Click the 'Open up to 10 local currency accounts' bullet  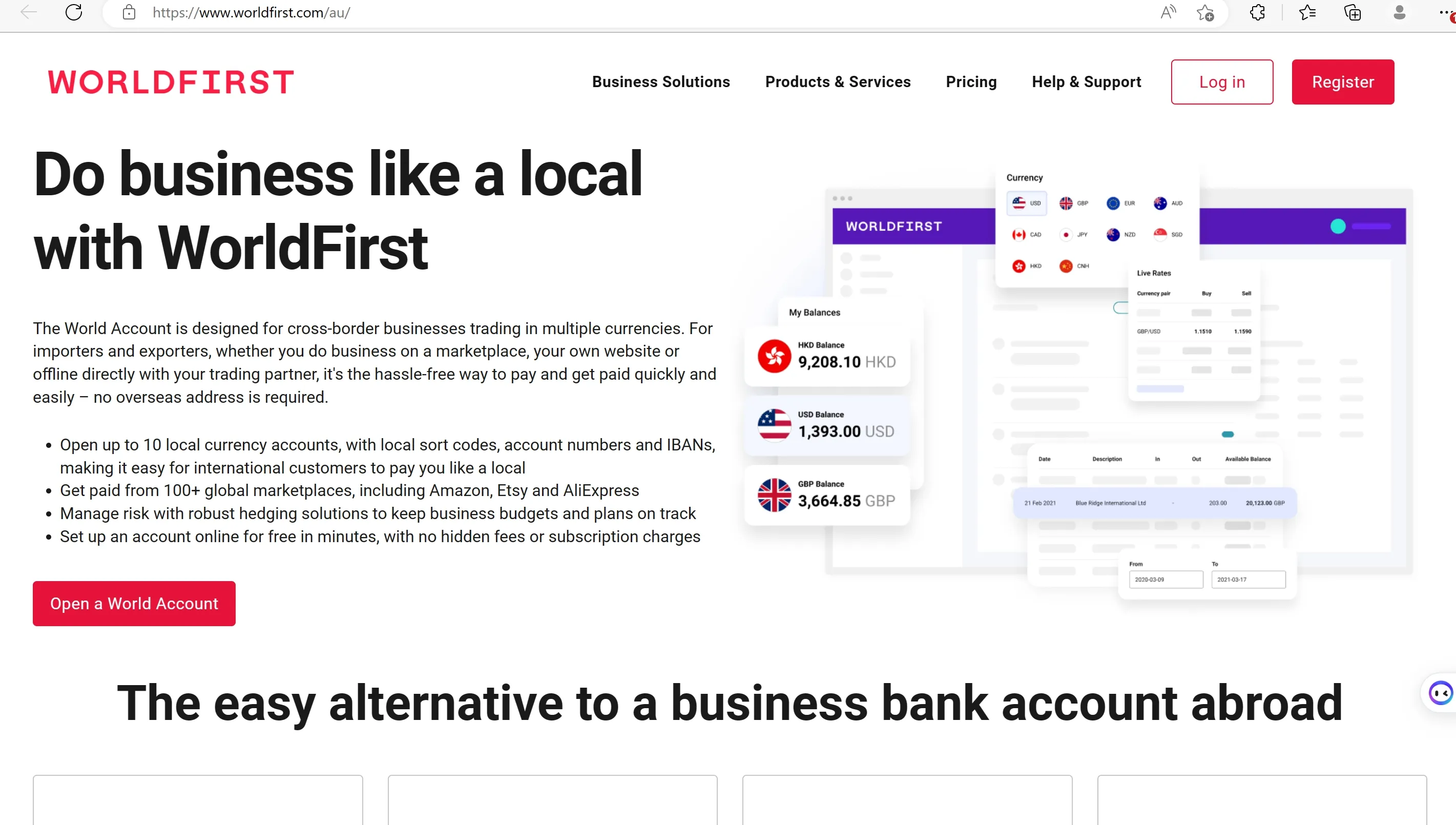[x=388, y=456]
